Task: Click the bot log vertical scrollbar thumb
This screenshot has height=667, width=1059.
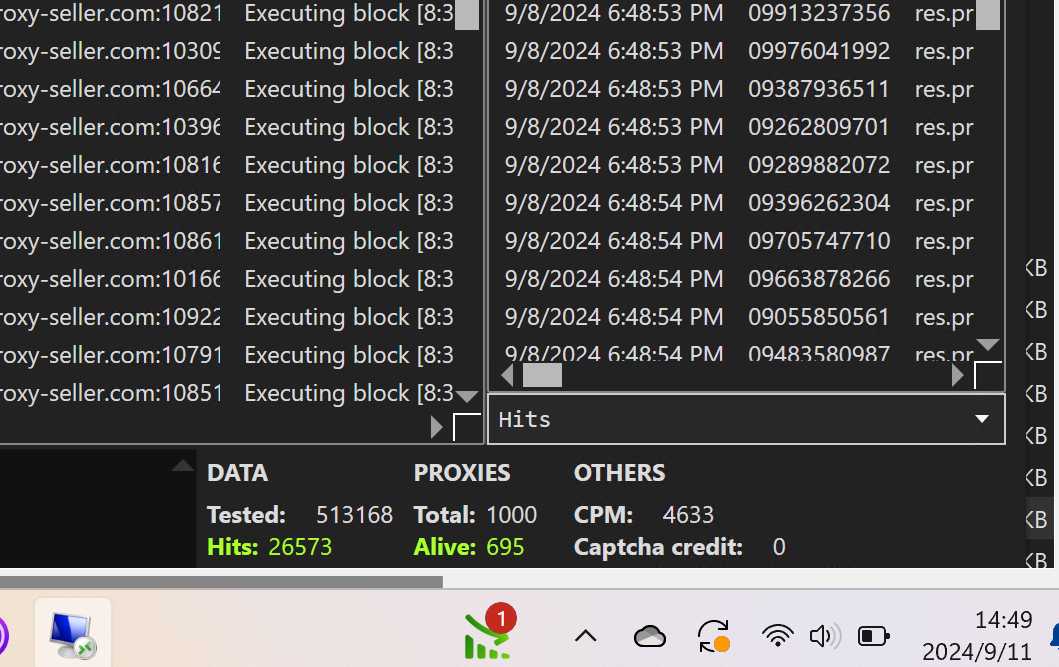Action: 467,15
